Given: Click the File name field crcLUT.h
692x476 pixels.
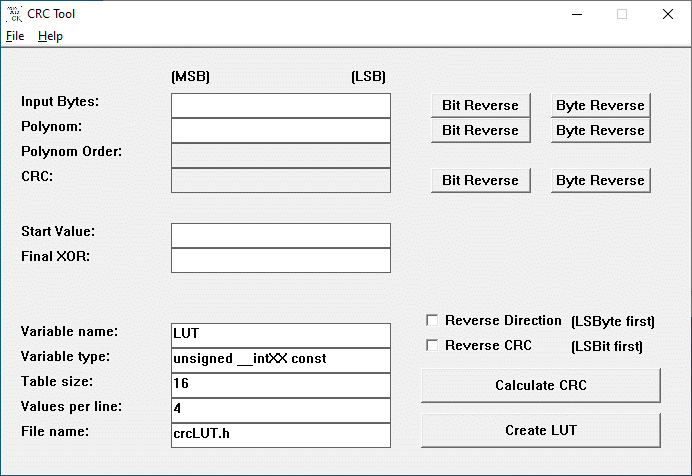Looking at the screenshot, I should pos(281,435).
